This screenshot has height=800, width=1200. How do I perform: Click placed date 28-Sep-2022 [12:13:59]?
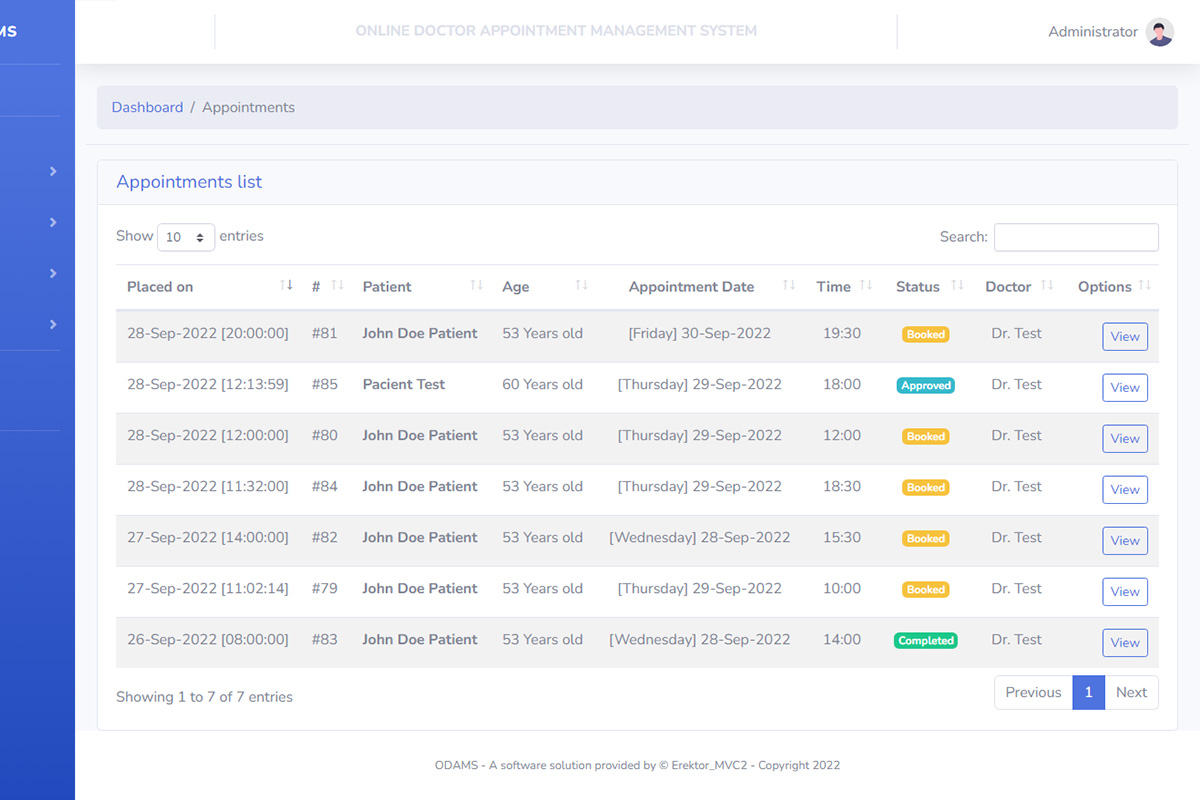(x=208, y=384)
